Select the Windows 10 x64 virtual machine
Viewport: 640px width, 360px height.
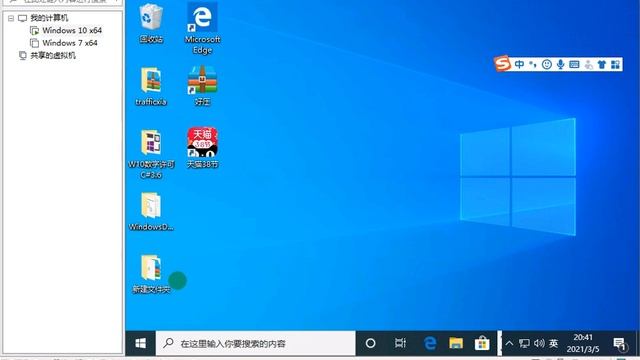tap(72, 30)
